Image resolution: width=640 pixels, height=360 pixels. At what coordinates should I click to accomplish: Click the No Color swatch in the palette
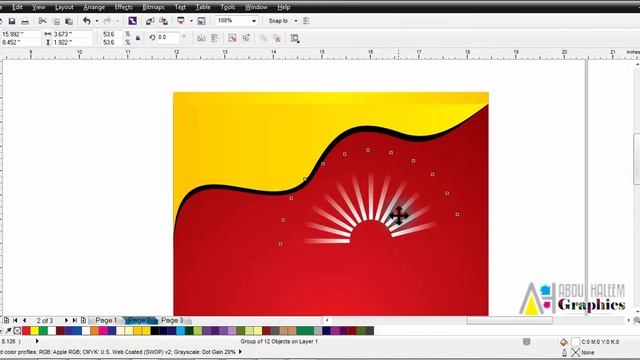coord(17,331)
